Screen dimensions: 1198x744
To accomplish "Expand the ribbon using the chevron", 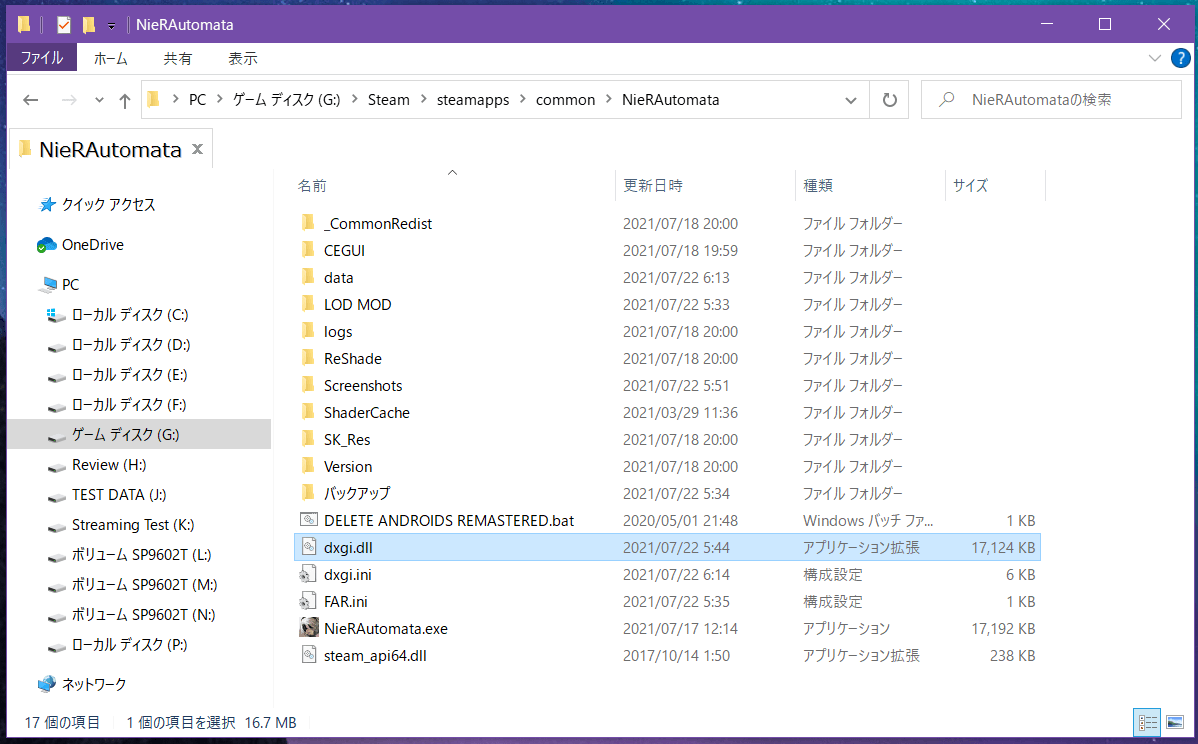I will pos(1155,58).
